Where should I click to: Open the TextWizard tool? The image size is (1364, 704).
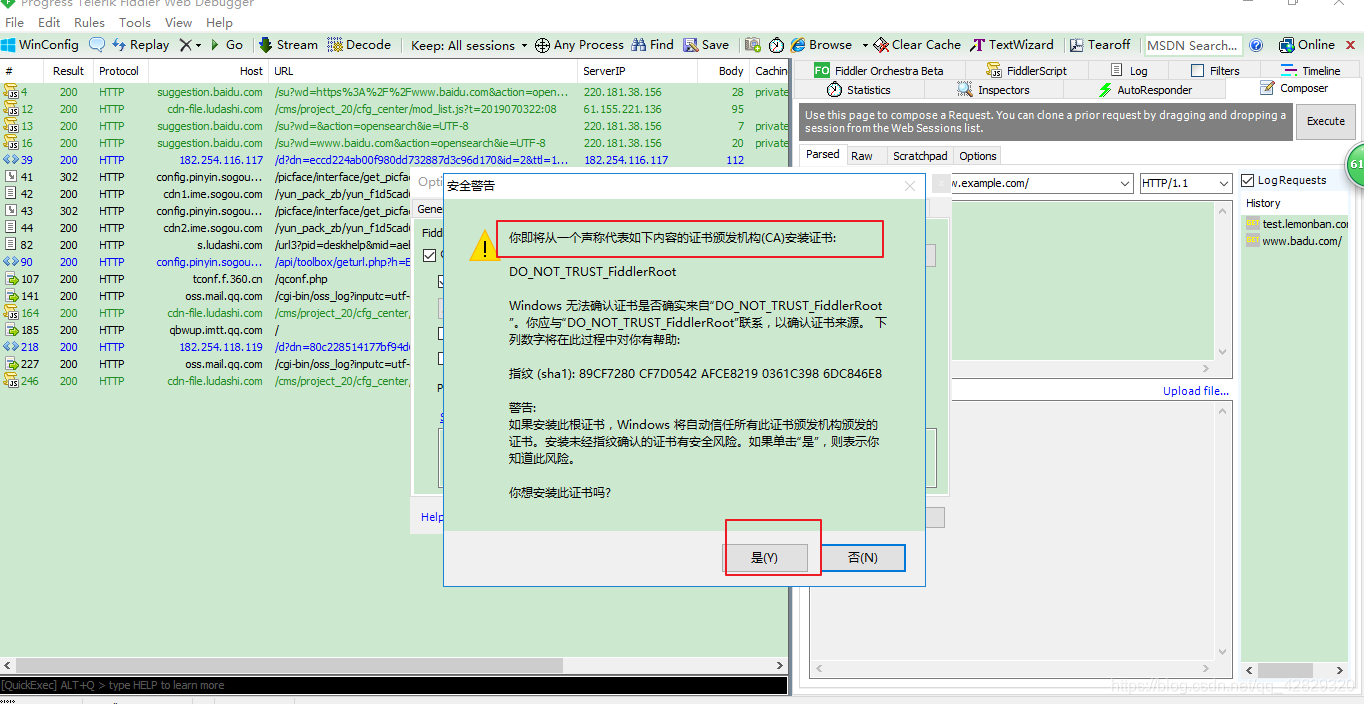[1012, 45]
